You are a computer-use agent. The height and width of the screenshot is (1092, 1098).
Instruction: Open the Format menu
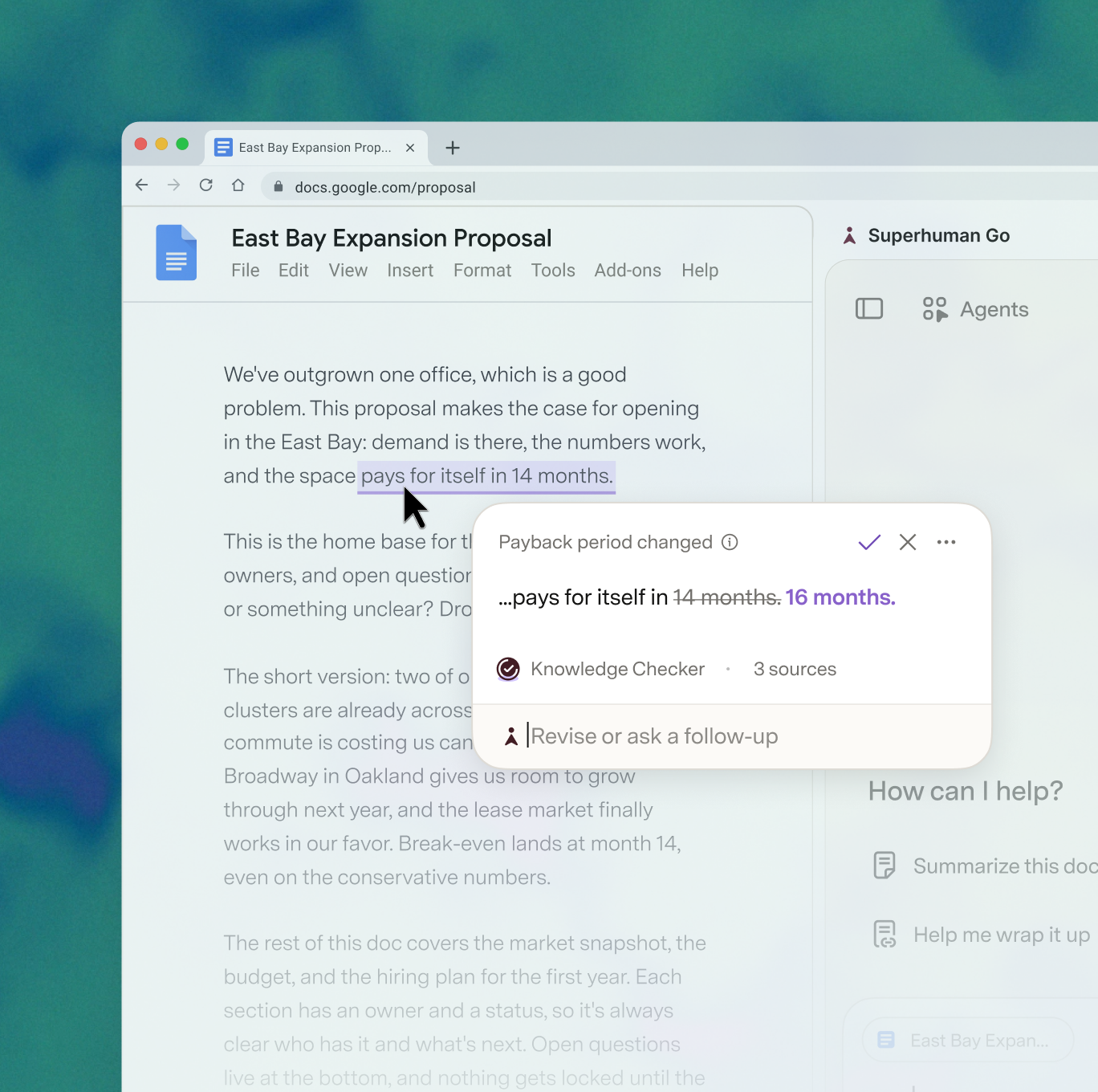[x=482, y=271]
